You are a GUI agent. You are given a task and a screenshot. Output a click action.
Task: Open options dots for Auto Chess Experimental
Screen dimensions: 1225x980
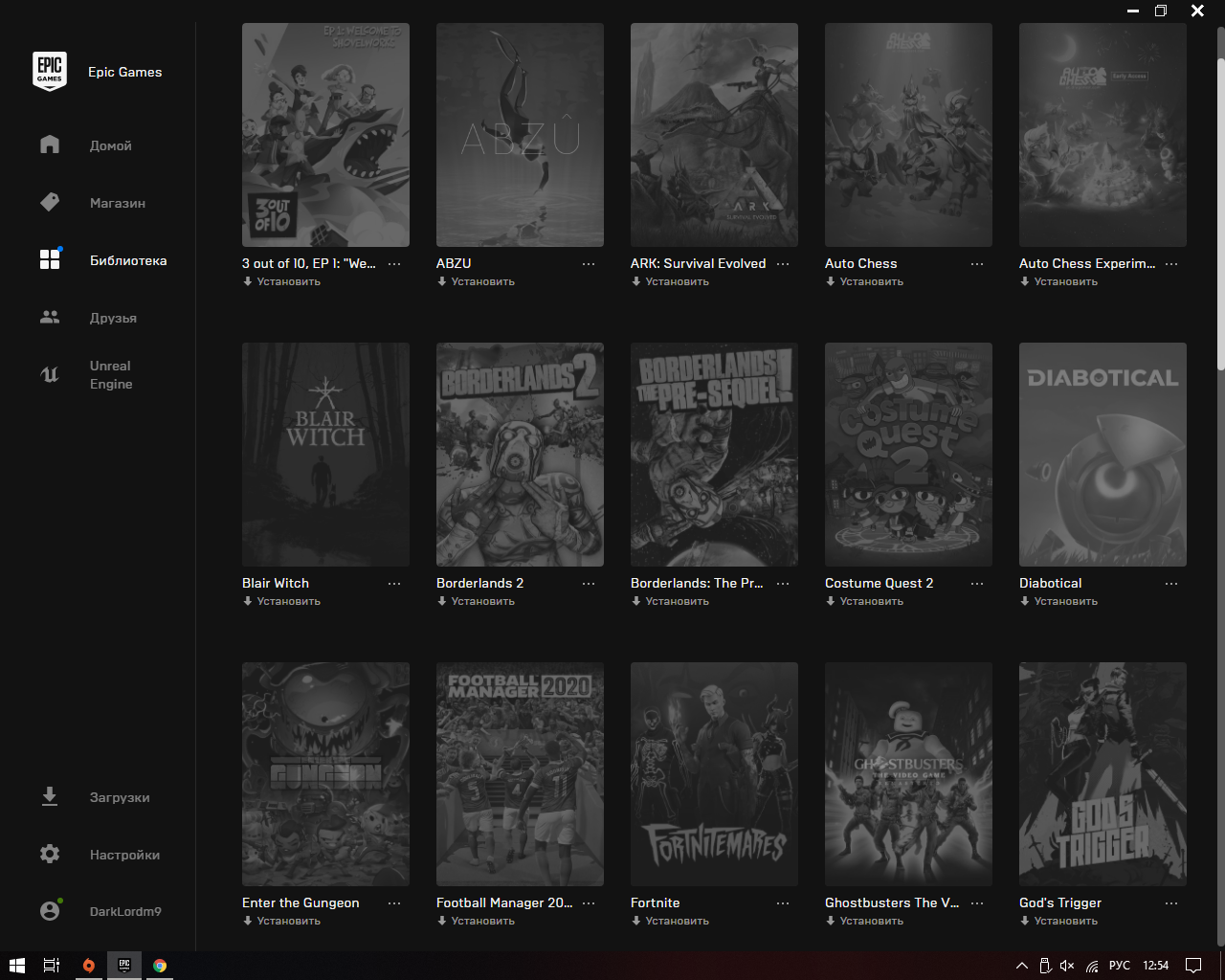[x=1171, y=264]
